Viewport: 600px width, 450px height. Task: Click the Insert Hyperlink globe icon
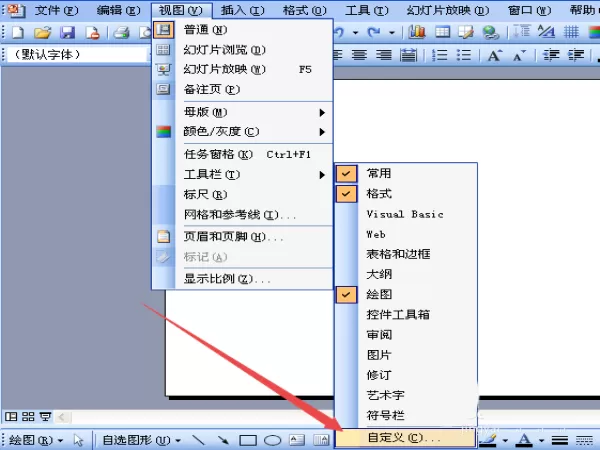click(491, 33)
